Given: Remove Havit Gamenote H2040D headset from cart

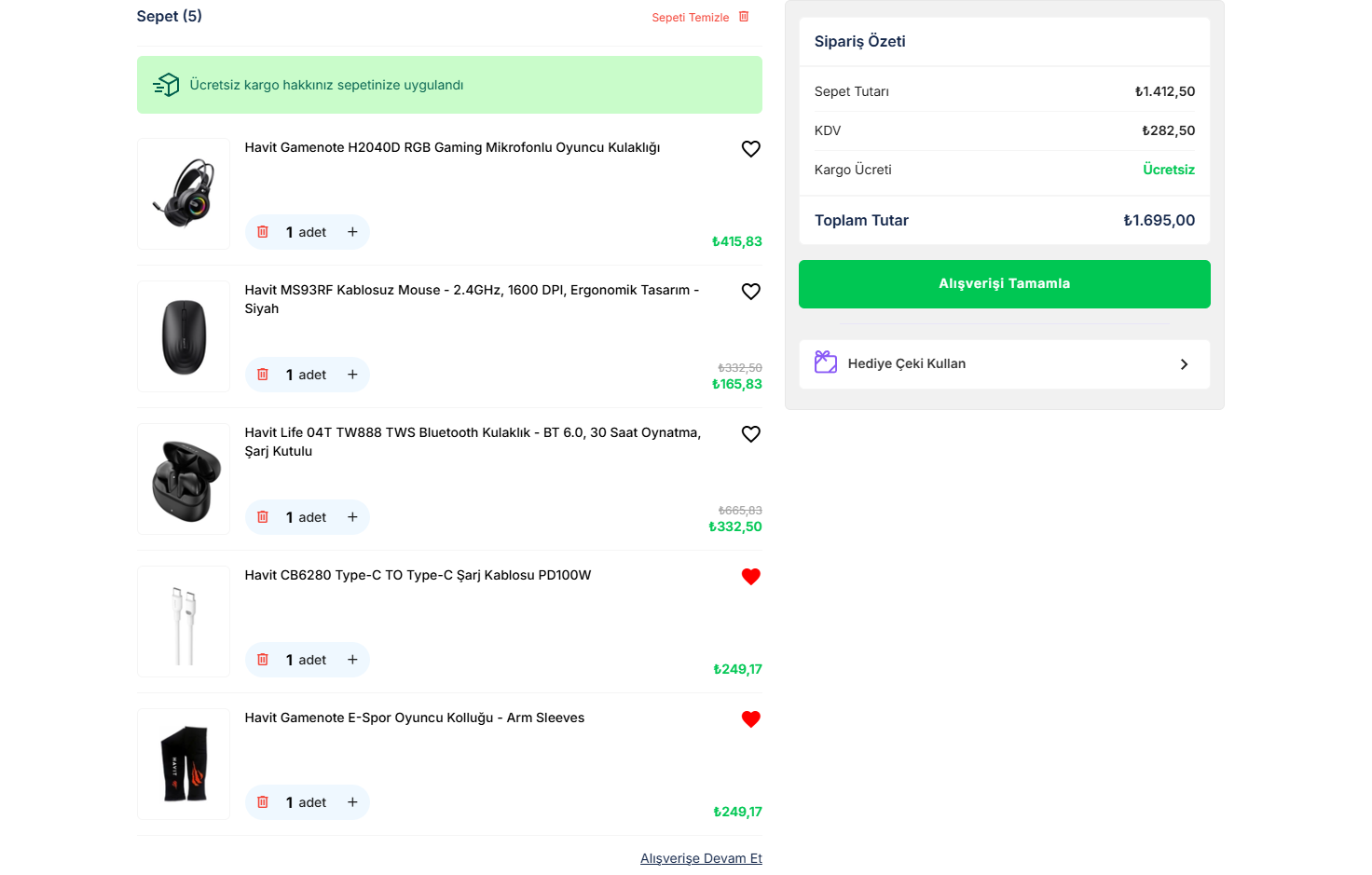Looking at the screenshot, I should point(263,232).
